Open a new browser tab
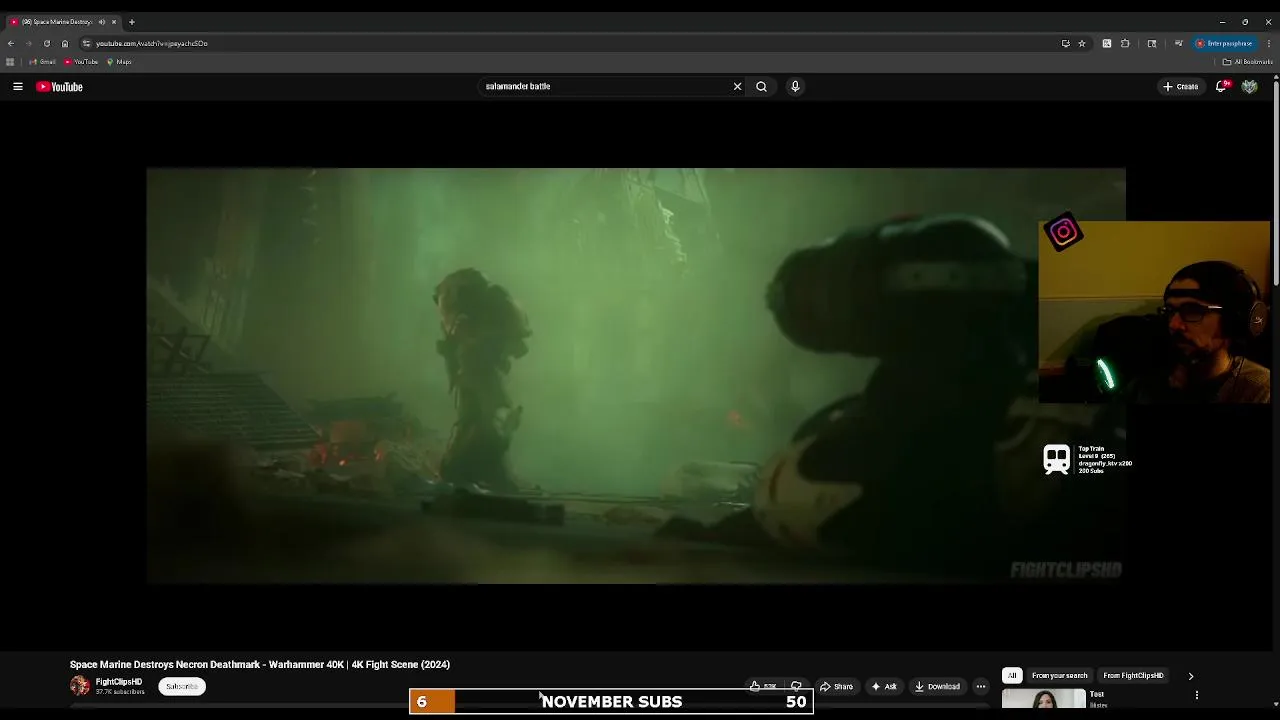 [x=131, y=22]
